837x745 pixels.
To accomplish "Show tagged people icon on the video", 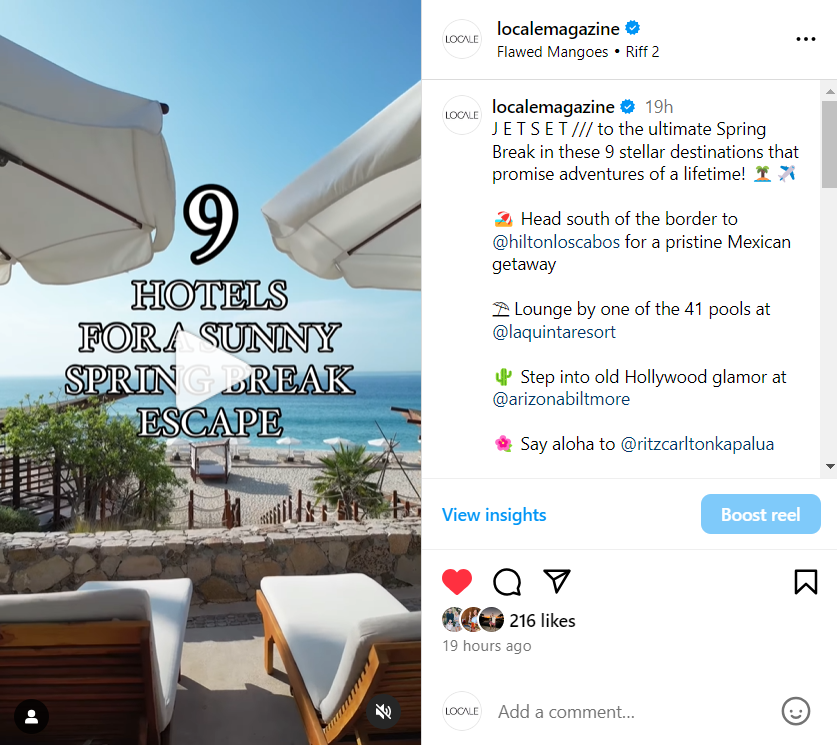I will (31, 716).
